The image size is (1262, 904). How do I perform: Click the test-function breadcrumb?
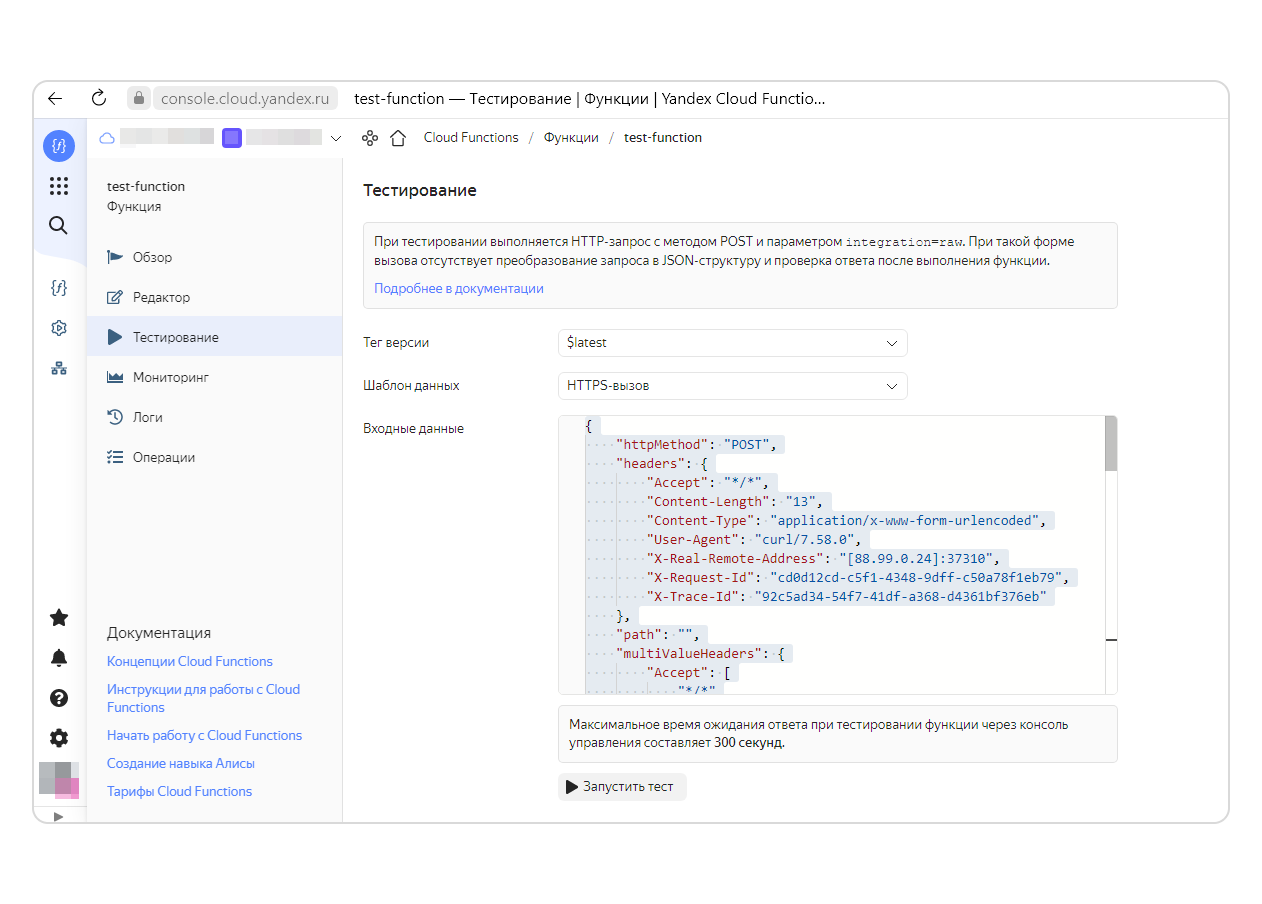click(663, 138)
